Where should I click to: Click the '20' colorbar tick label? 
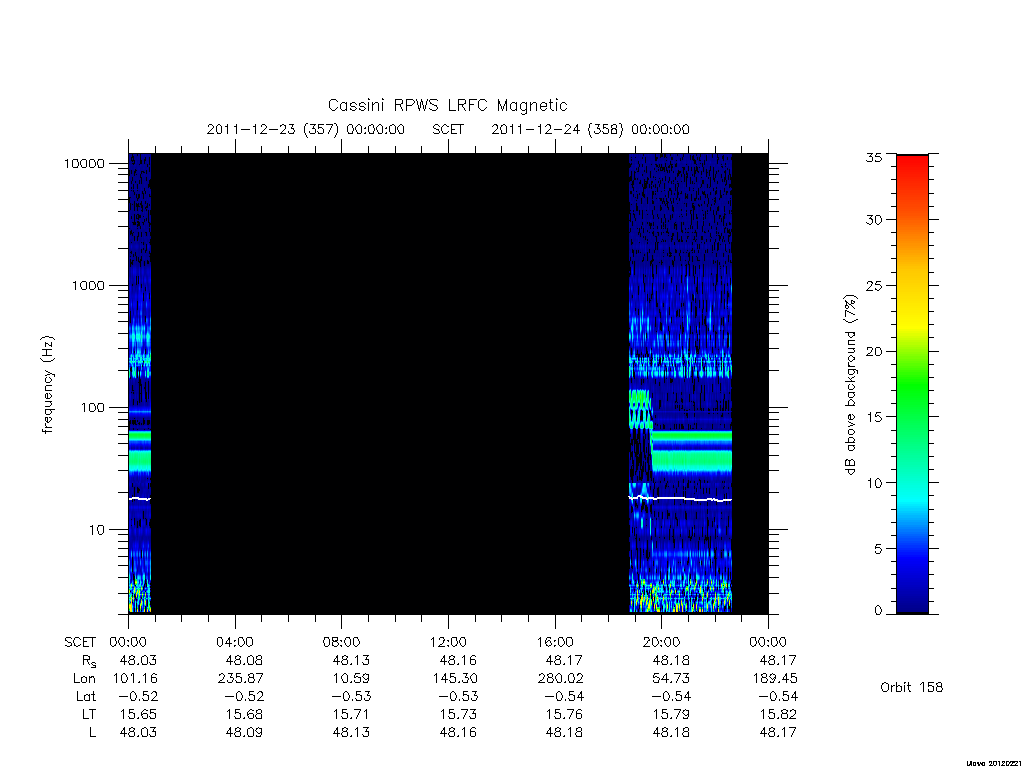(874, 351)
